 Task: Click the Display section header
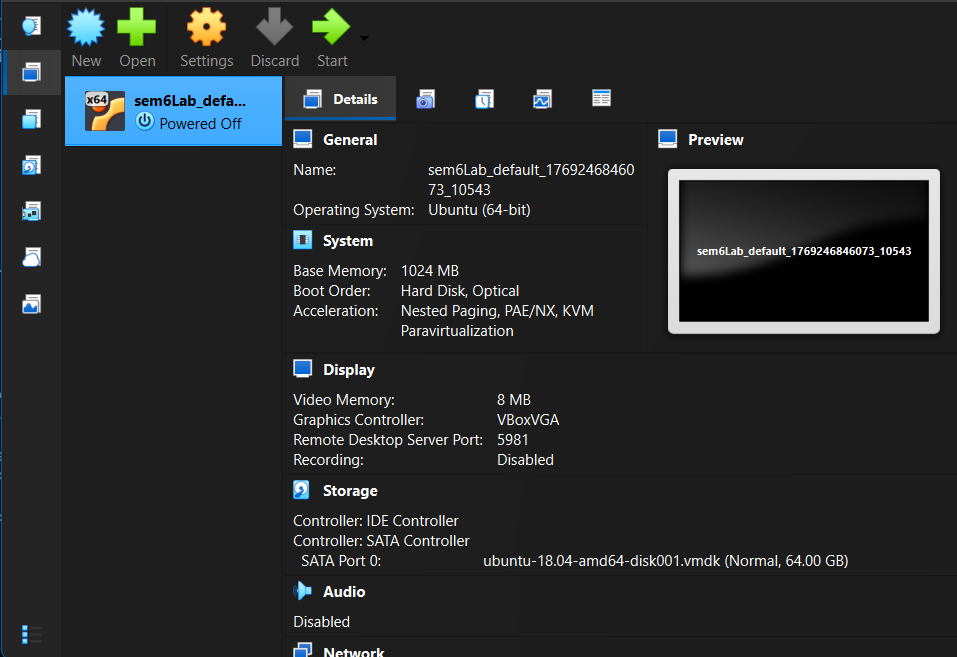(348, 370)
